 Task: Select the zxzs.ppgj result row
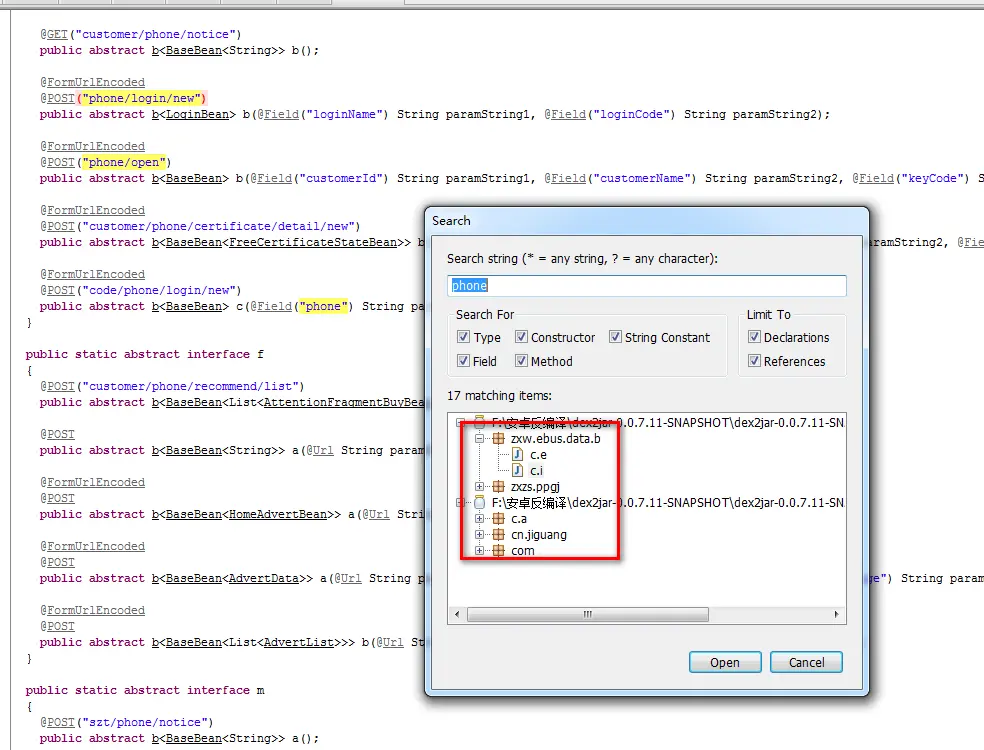click(x=535, y=486)
